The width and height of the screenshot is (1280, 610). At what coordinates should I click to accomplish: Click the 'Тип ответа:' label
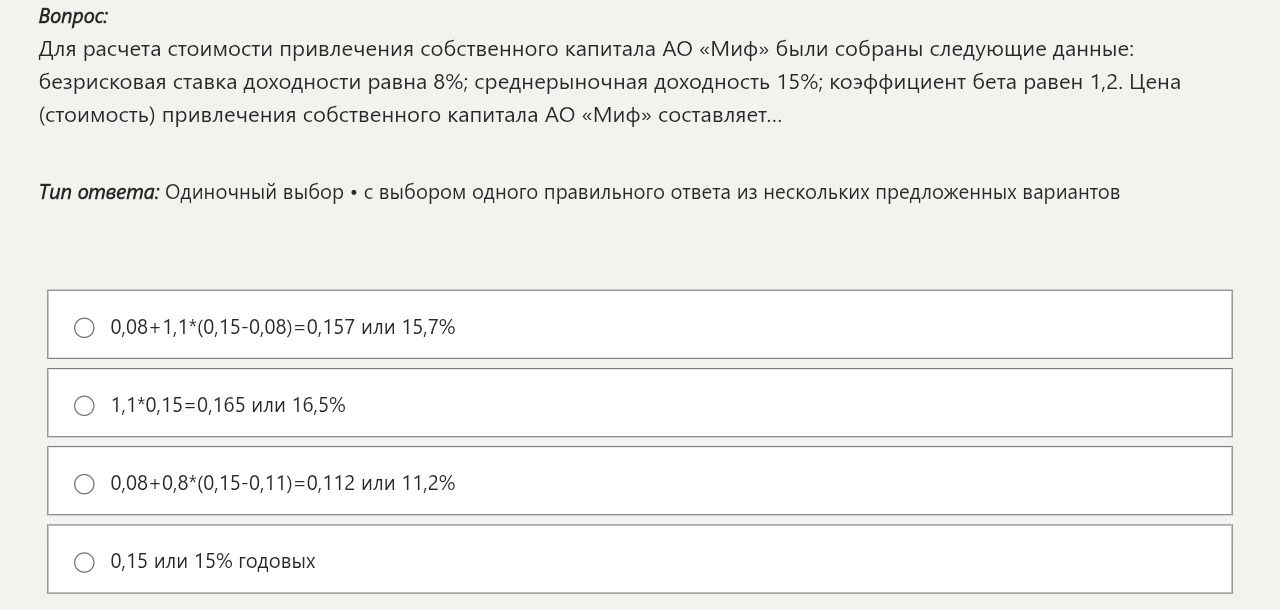[x=99, y=192]
